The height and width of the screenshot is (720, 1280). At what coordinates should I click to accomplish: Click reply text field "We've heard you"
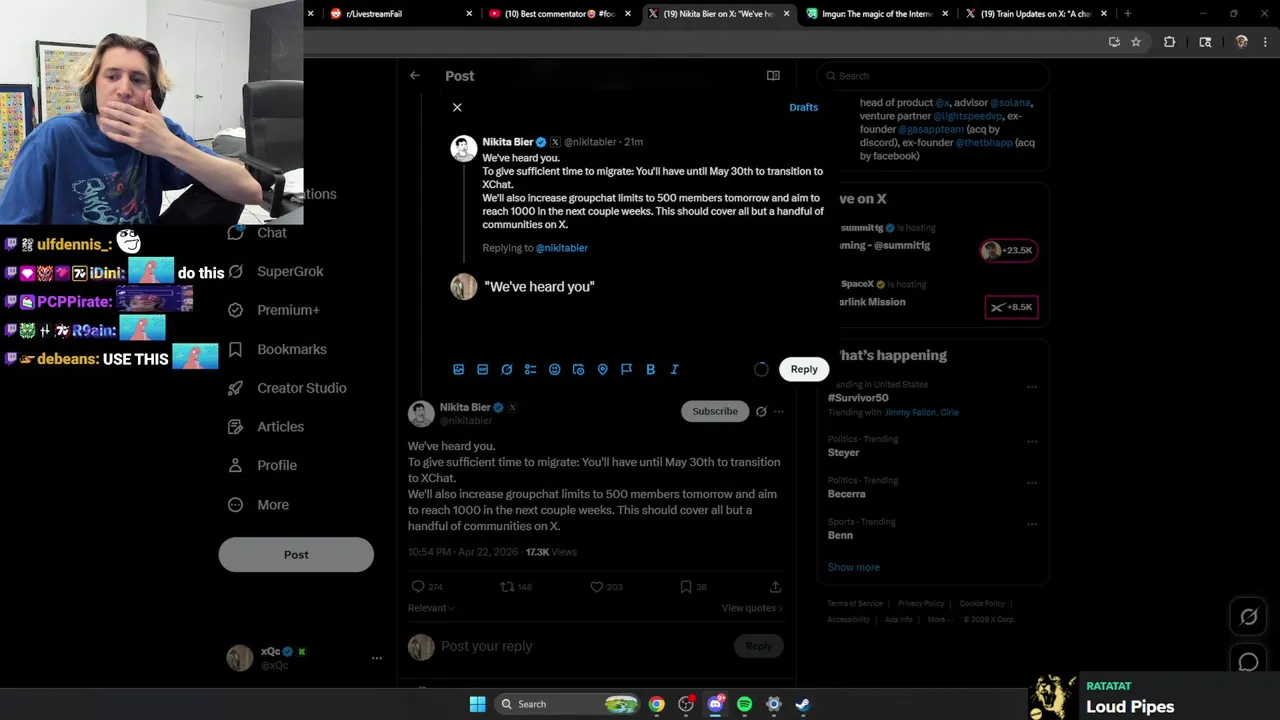tap(539, 287)
